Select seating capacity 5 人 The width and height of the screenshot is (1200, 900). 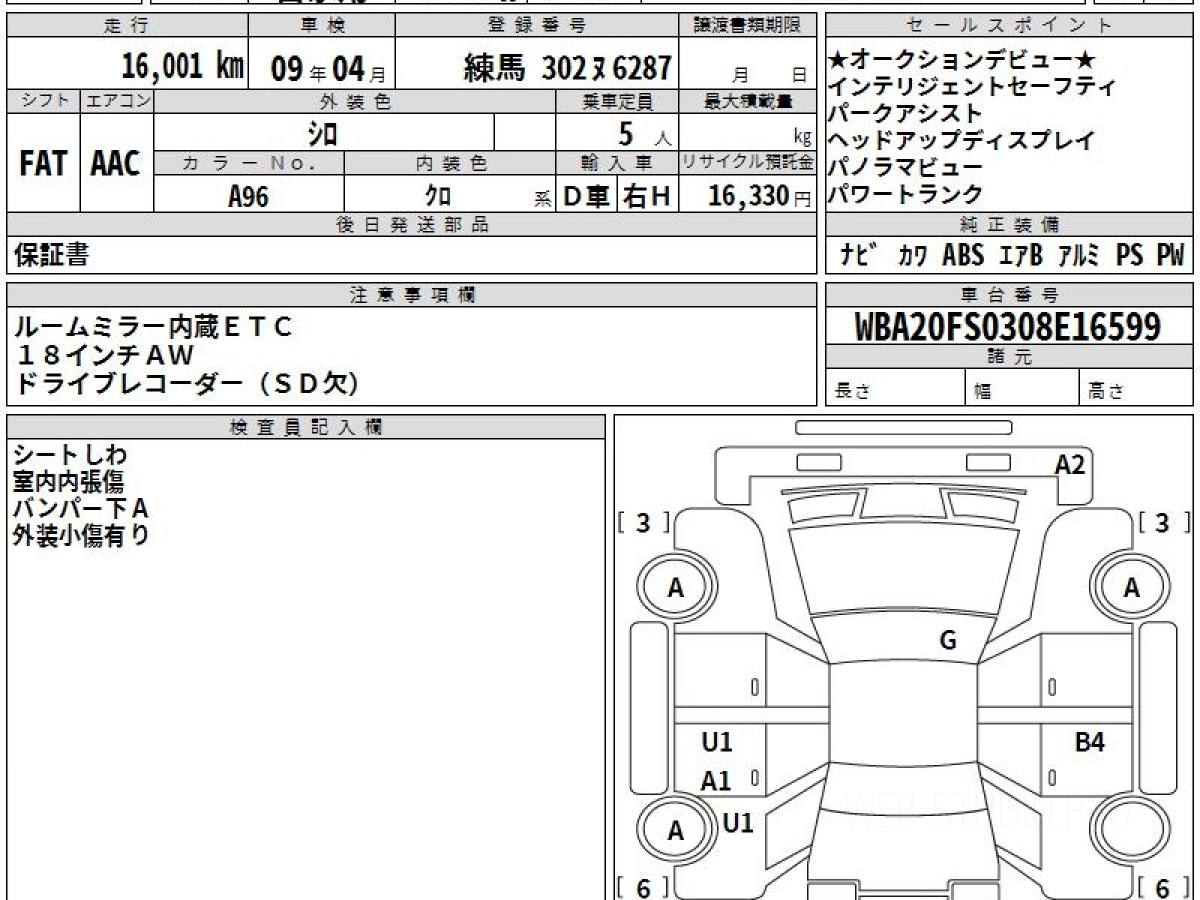[x=643, y=134]
